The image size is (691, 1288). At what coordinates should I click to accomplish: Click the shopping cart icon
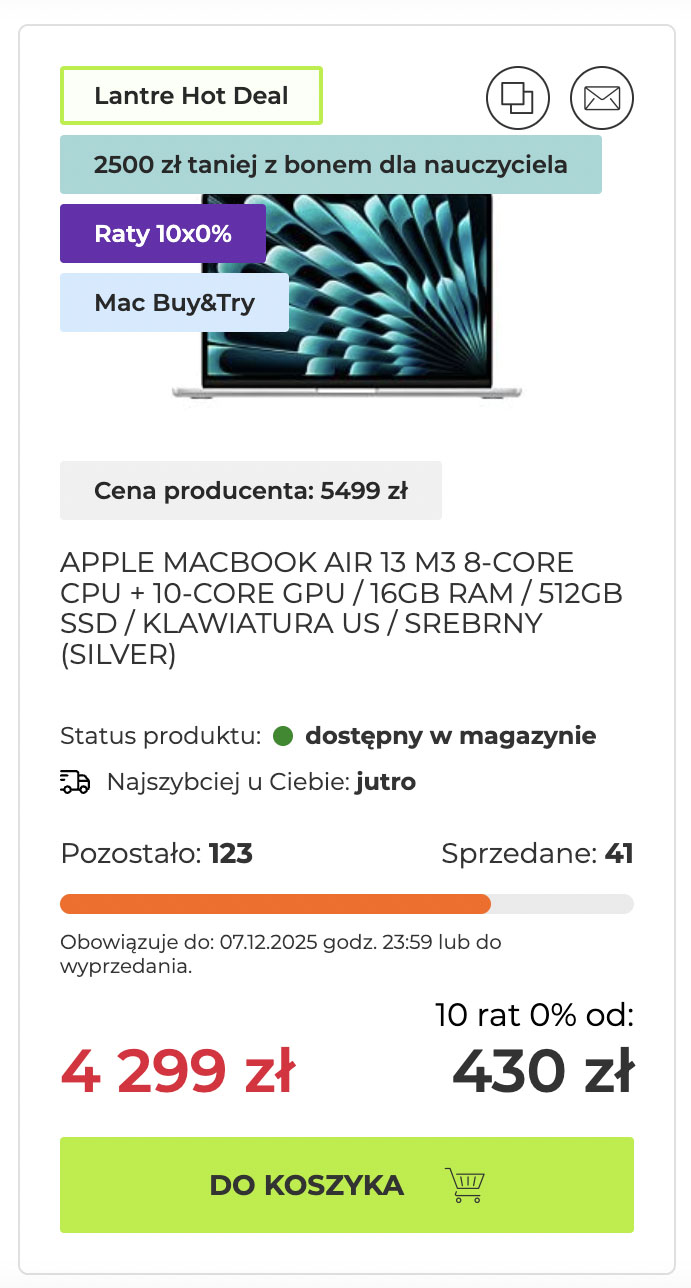(465, 1185)
